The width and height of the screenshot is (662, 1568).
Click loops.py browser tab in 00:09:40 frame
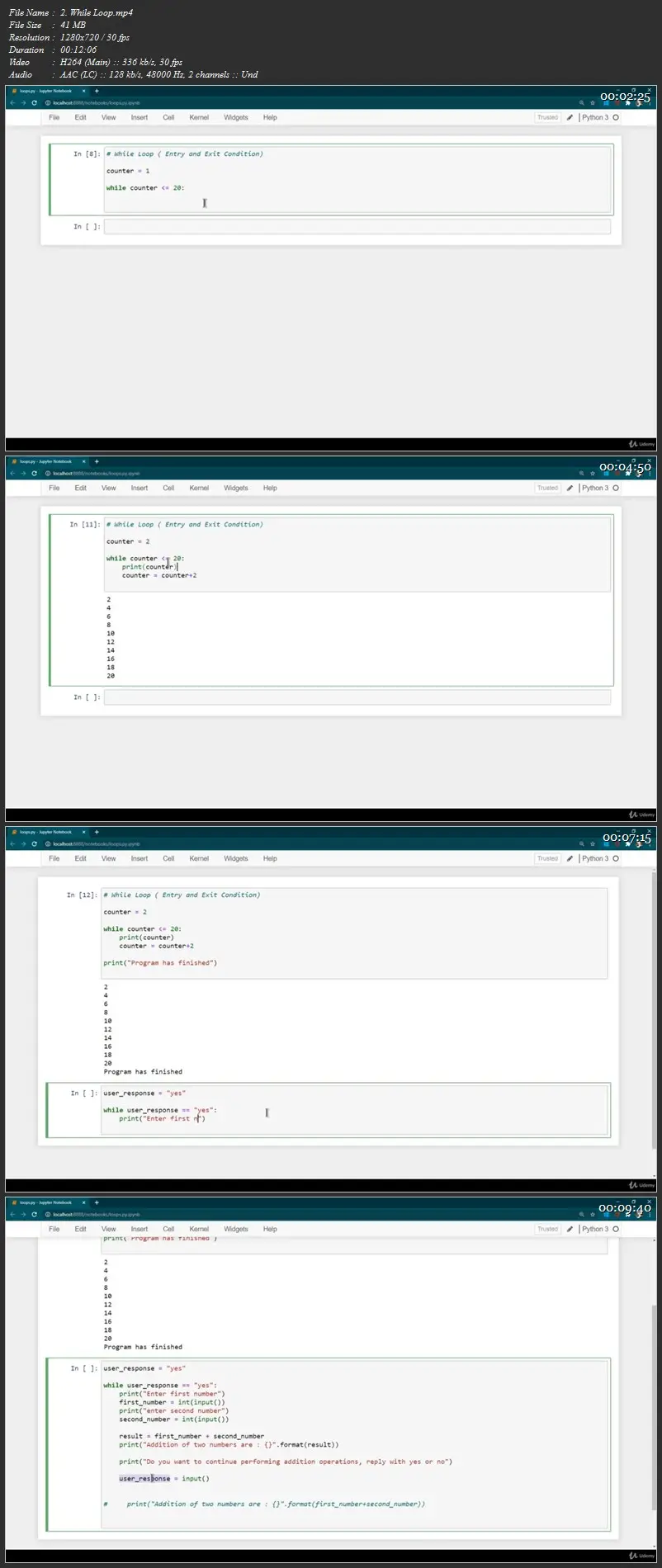coord(46,1202)
